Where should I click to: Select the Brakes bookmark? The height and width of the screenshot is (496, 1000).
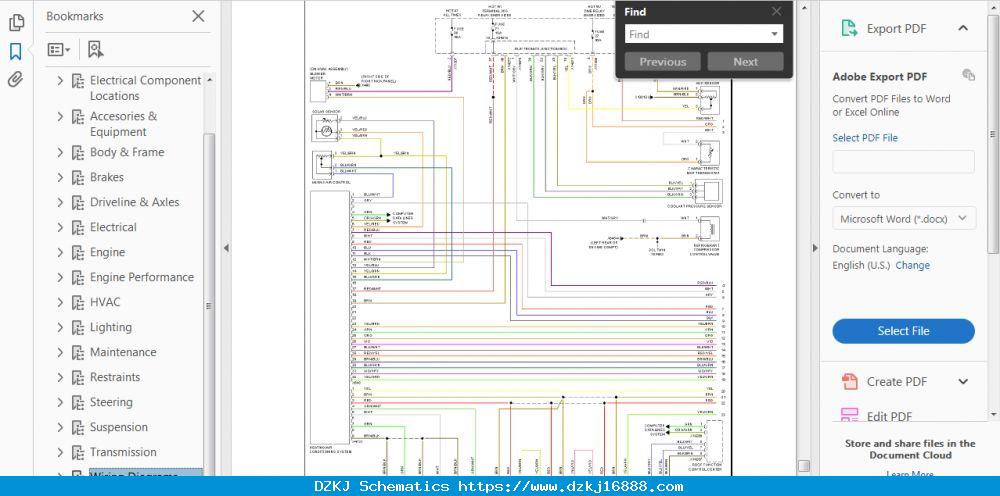[x=107, y=177]
